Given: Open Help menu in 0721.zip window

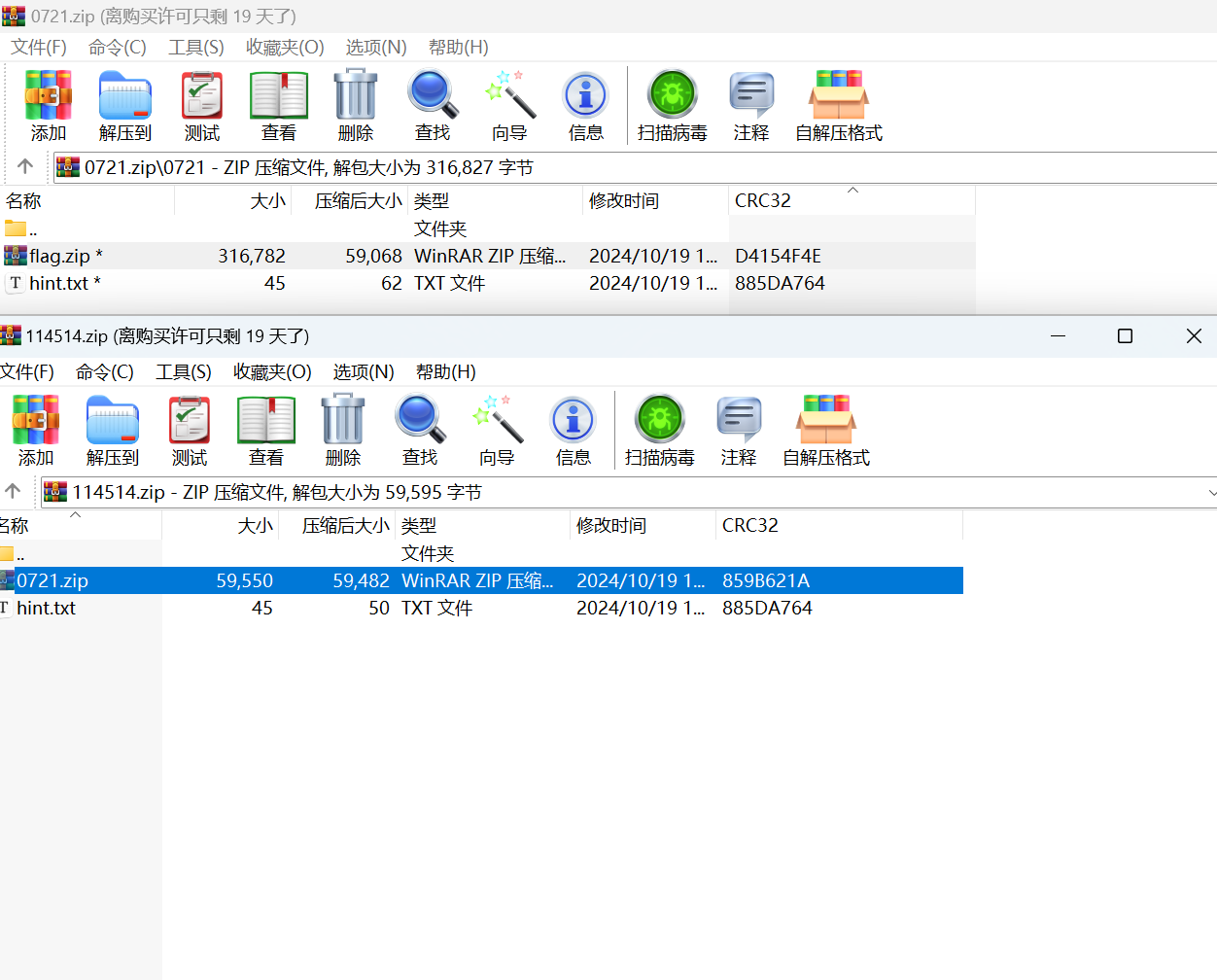Looking at the screenshot, I should (x=459, y=47).
